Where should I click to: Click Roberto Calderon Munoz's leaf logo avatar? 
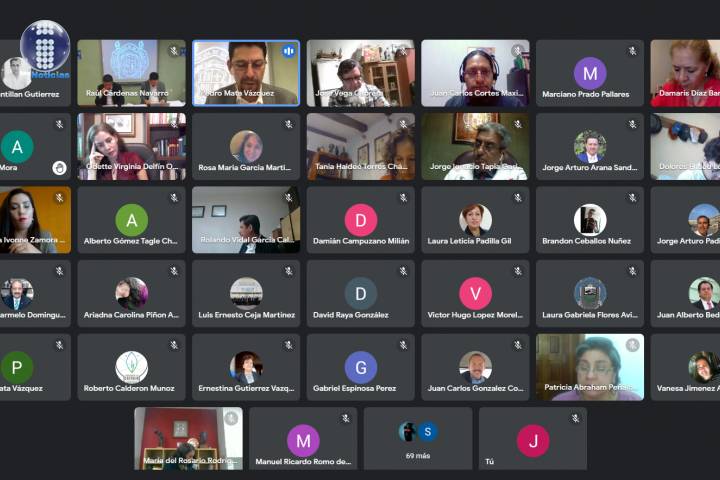[131, 367]
